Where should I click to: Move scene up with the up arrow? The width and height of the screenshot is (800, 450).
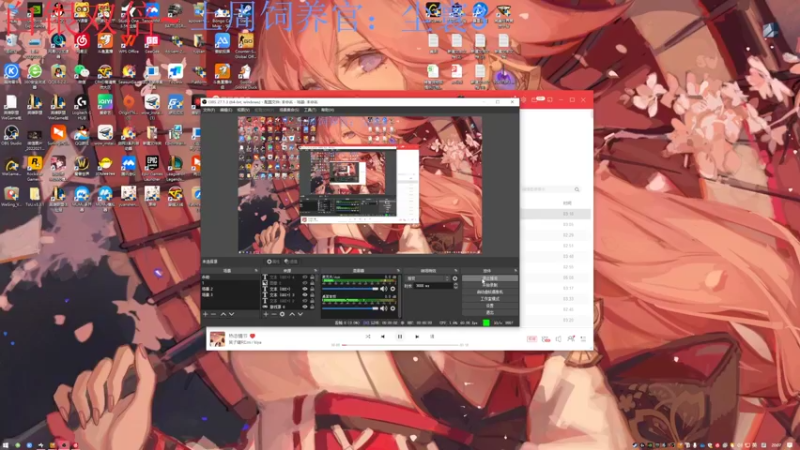(223, 314)
